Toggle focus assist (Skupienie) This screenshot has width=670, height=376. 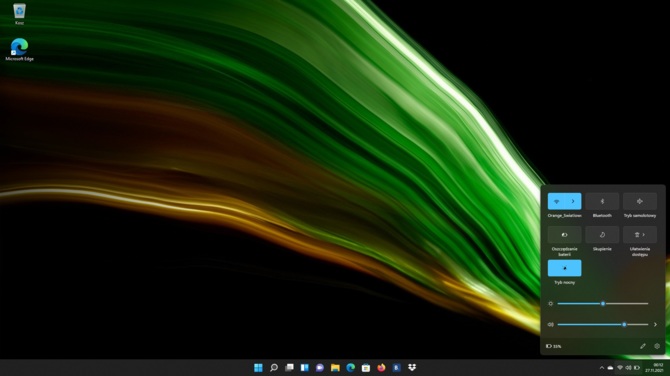[602, 235]
